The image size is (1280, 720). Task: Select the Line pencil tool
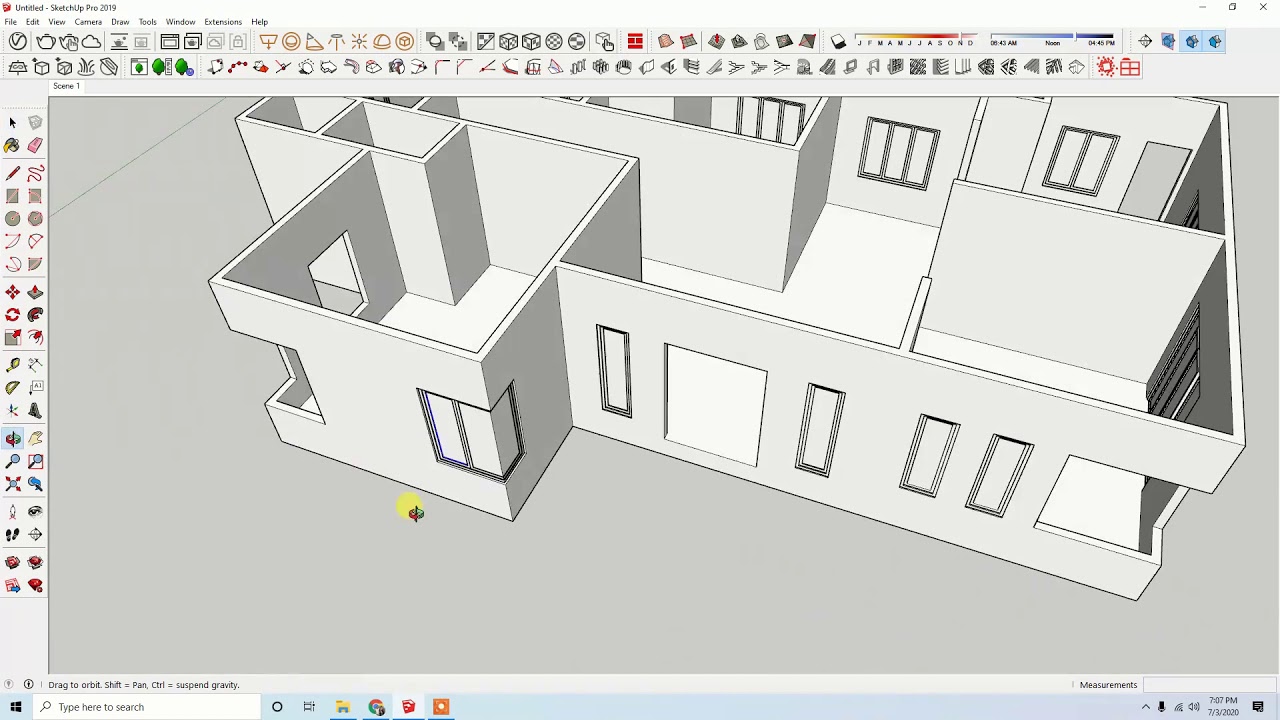[x=13, y=174]
